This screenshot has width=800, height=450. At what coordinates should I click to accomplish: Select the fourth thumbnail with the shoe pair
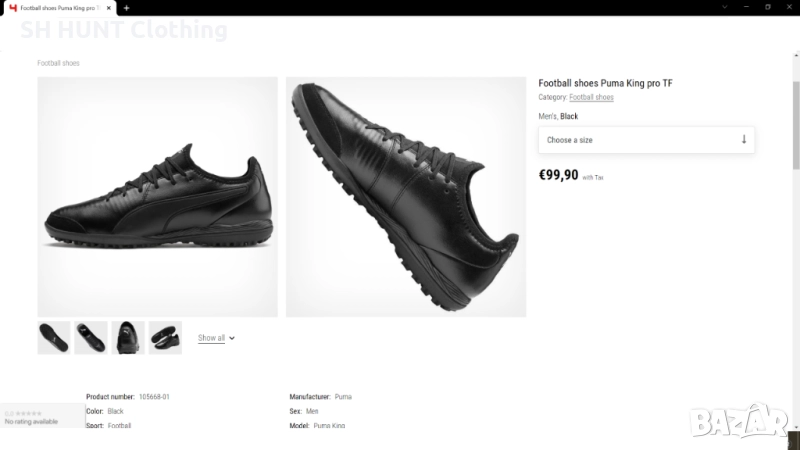click(x=165, y=338)
